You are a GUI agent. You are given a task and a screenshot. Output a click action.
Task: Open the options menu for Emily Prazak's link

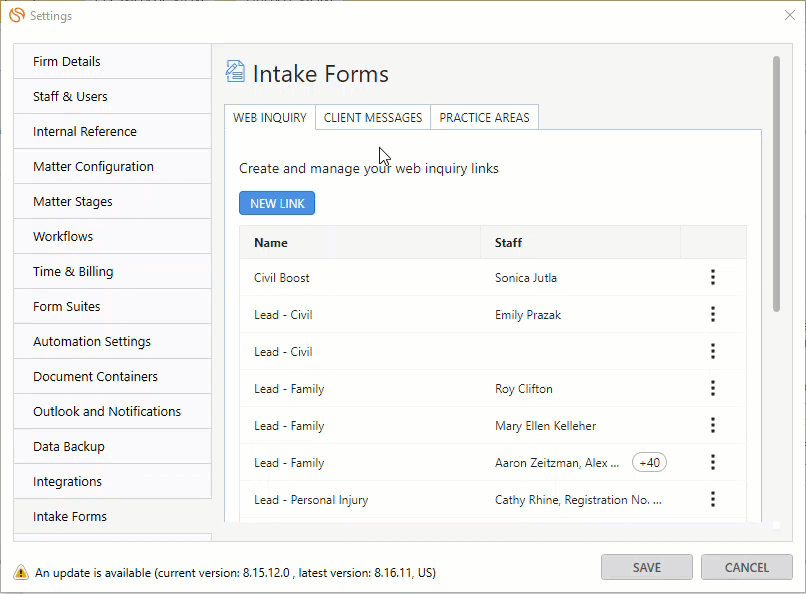(712, 314)
